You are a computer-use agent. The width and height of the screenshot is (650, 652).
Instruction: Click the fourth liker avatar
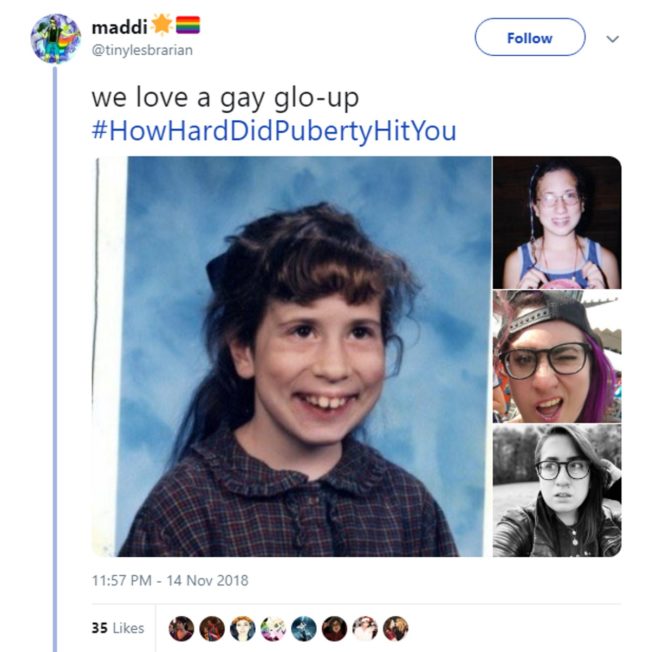click(x=273, y=628)
